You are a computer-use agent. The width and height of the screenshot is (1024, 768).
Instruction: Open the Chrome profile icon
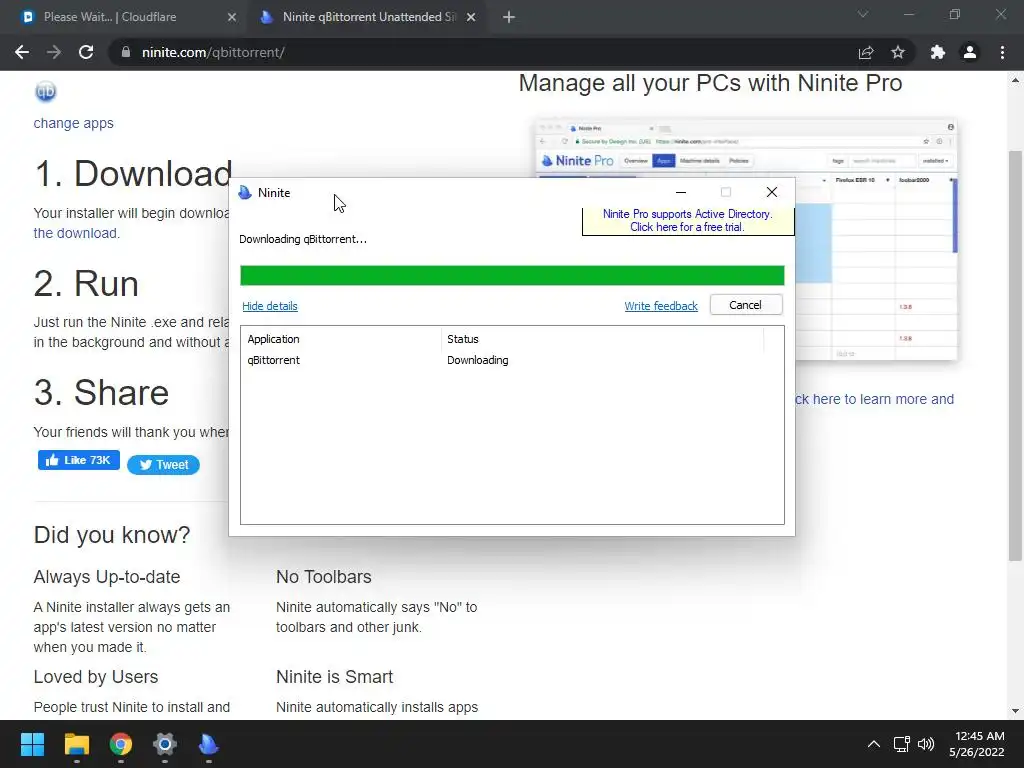click(970, 52)
